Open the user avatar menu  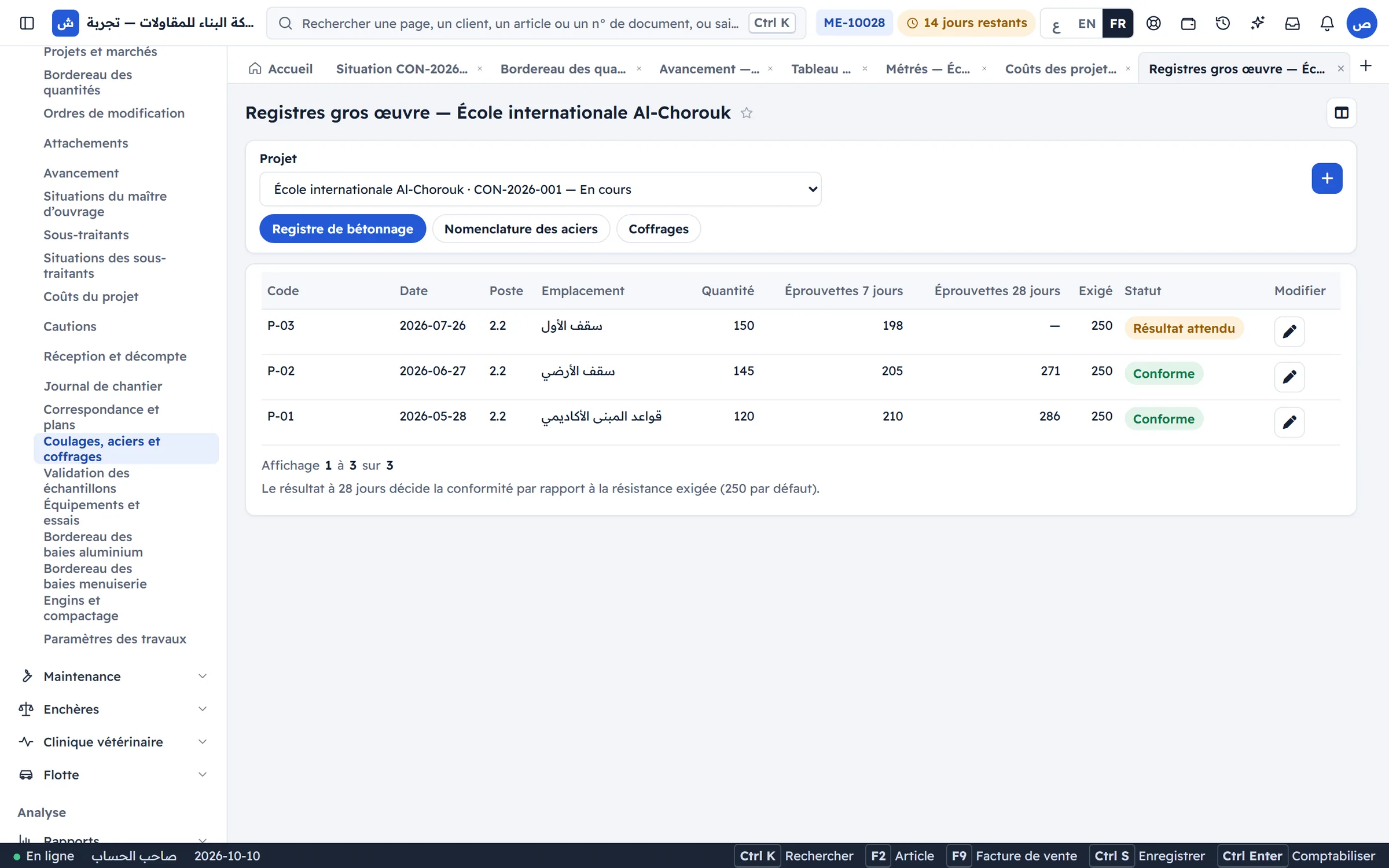1362,23
